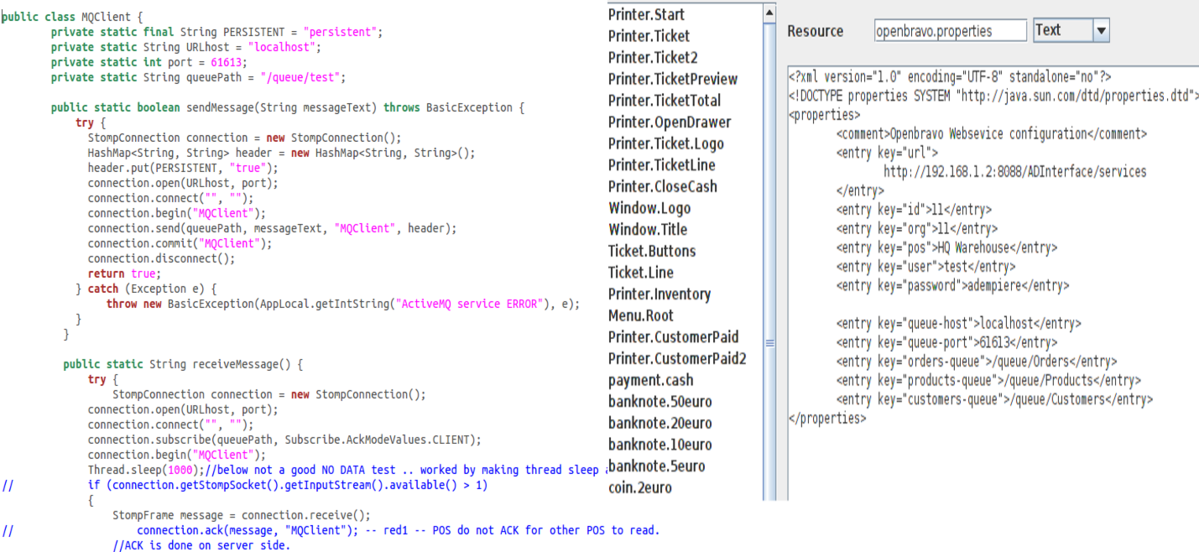Pick the payment.cash resource
Viewport: 1199px width, 552px height.
tap(650, 380)
